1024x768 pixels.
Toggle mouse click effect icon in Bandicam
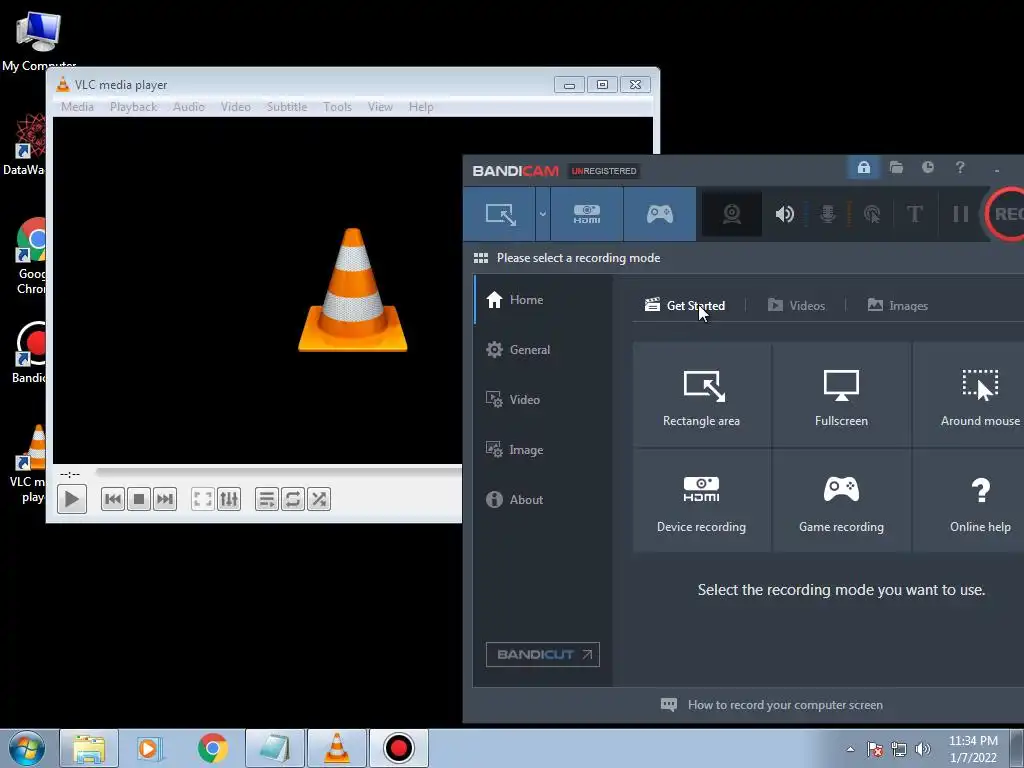[872, 214]
